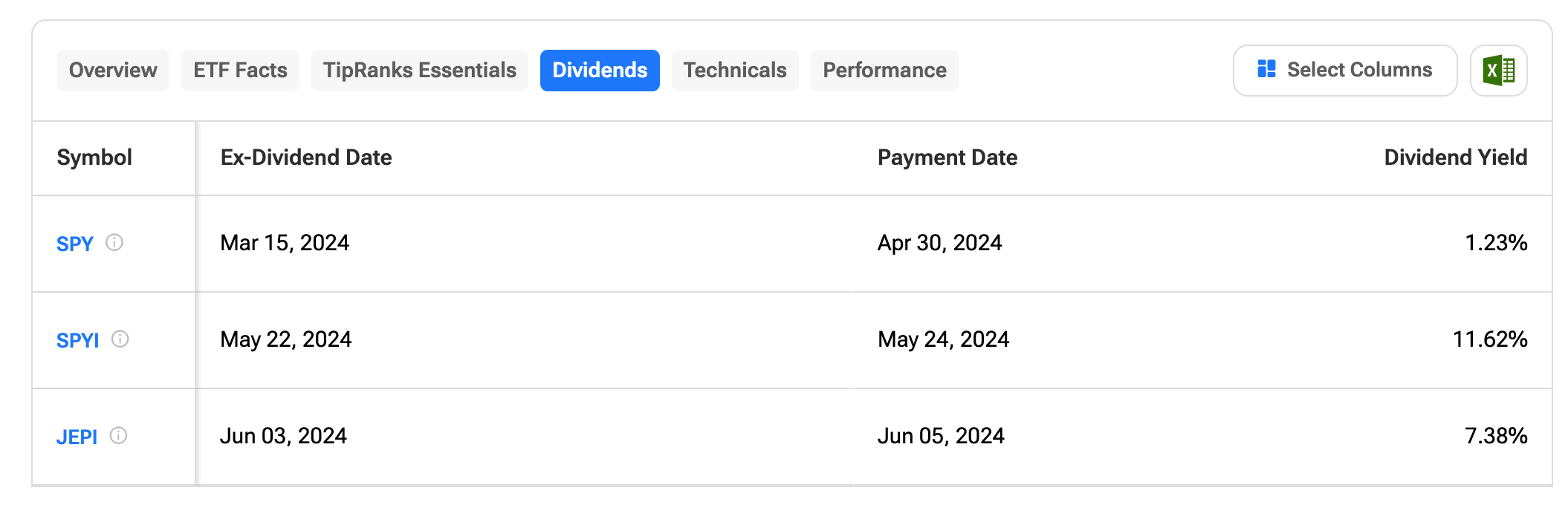Screen dimensions: 1568x505
Task: Click the info icon beside SPYI
Action: (120, 339)
